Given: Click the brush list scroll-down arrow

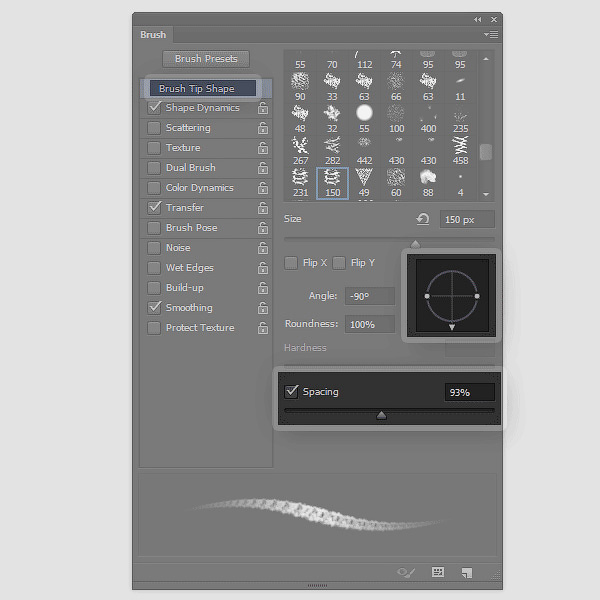Looking at the screenshot, I should click(x=486, y=194).
